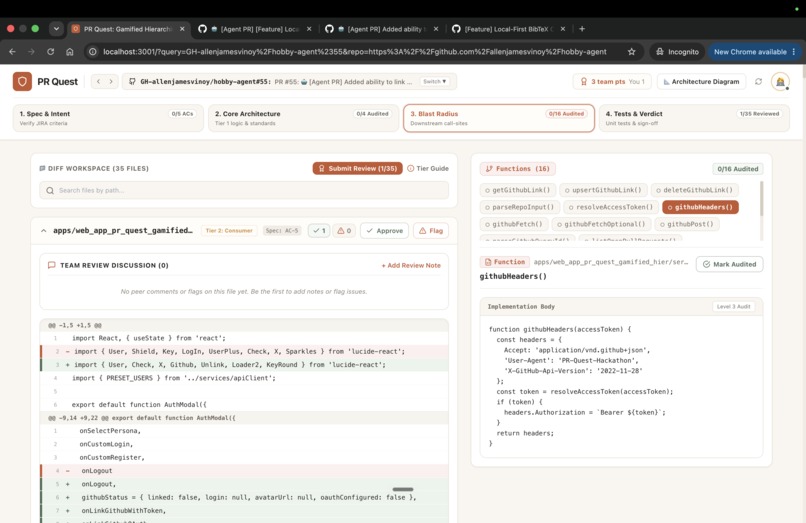
Task: Flag this file
Action: (431, 230)
